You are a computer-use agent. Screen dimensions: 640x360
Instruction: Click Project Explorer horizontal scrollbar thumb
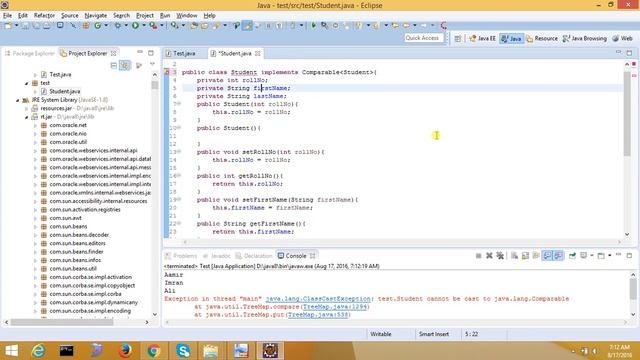pyautogui.click(x=62, y=322)
